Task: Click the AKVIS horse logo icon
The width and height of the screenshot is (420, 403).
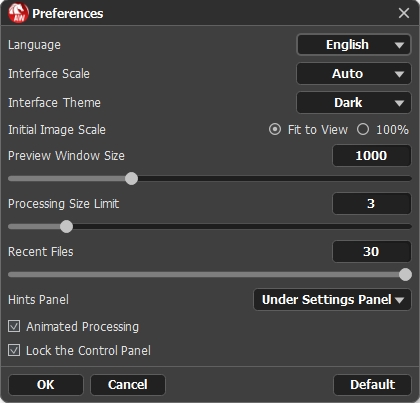Action: (18, 13)
